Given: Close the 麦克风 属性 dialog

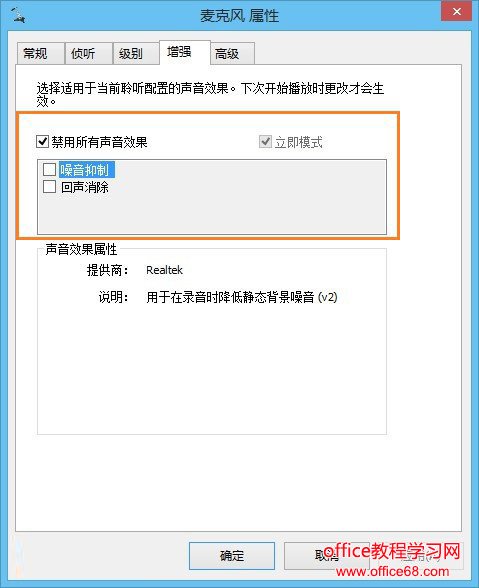Looking at the screenshot, I should tap(456, 11).
